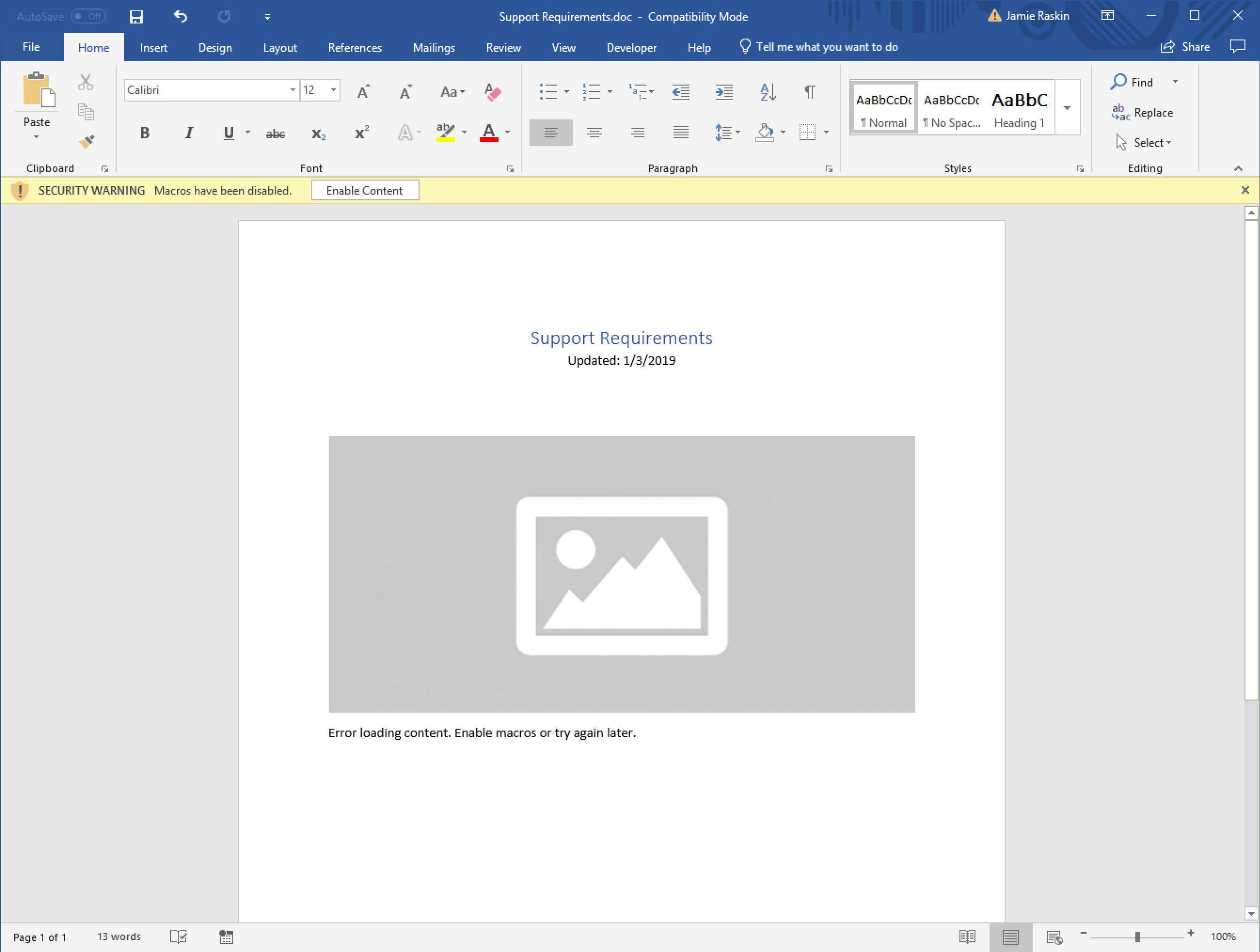1260x952 pixels.
Task: Open the font size dropdown
Action: (x=333, y=90)
